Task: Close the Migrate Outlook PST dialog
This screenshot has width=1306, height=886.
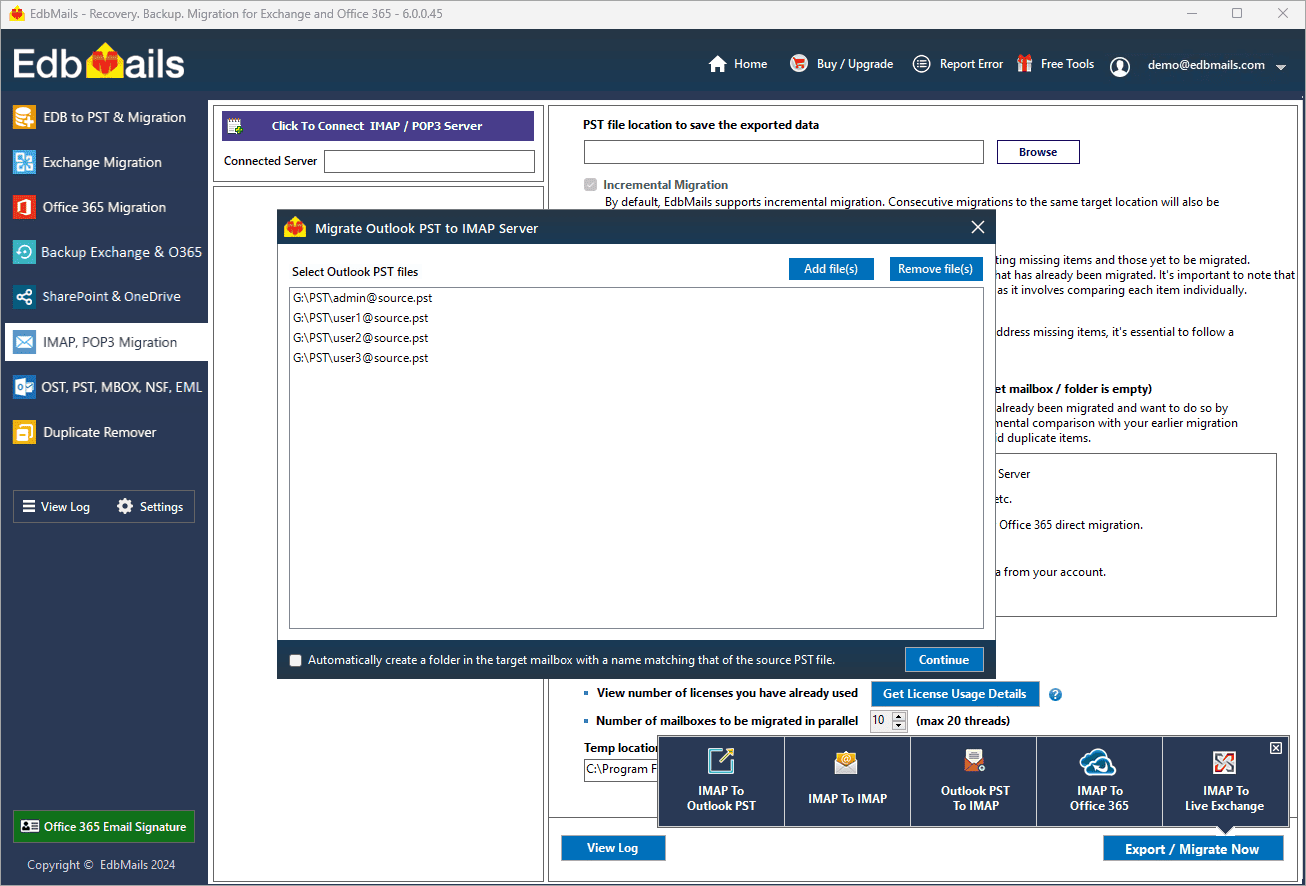Action: tap(978, 228)
